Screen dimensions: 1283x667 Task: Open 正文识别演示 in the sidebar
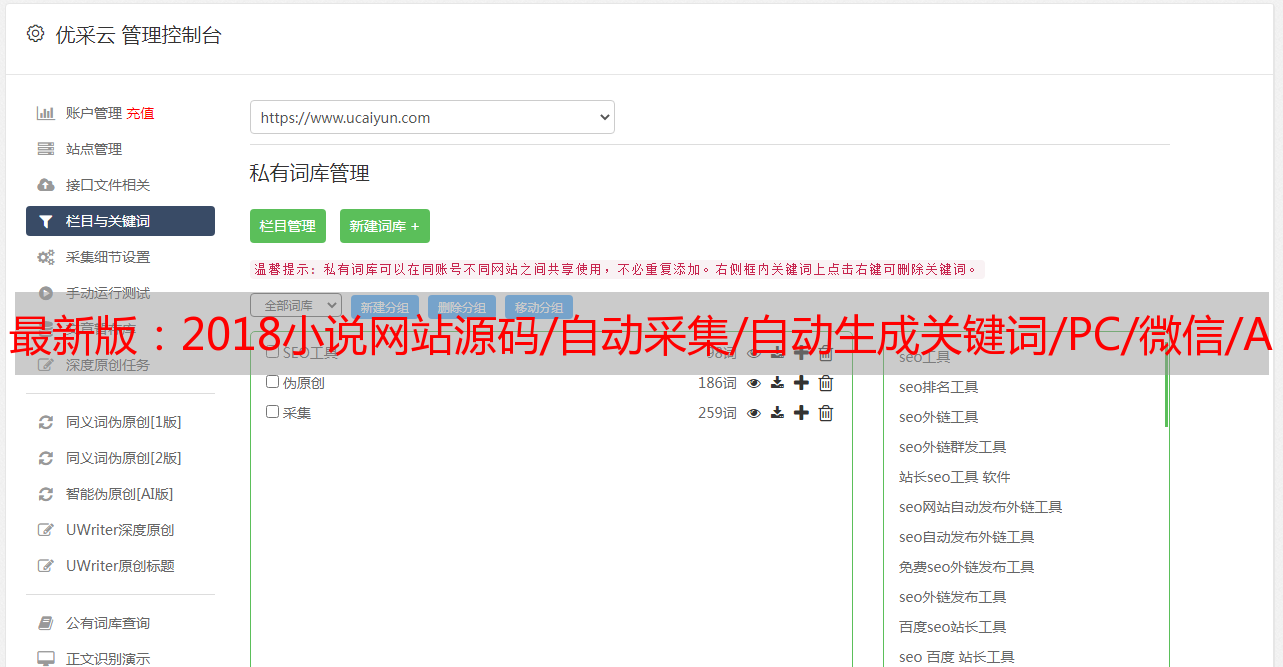pyautogui.click(x=108, y=659)
